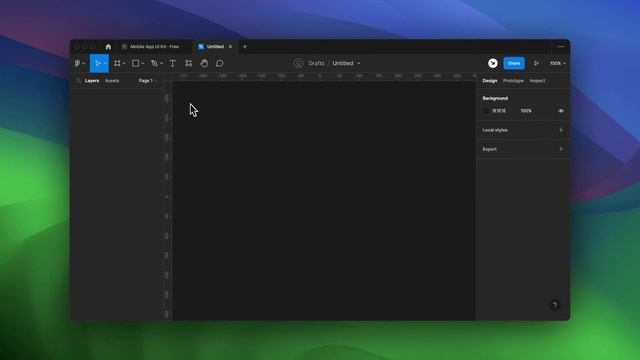This screenshot has height=360, width=640.
Task: Select the Move tool
Action: tap(98, 63)
